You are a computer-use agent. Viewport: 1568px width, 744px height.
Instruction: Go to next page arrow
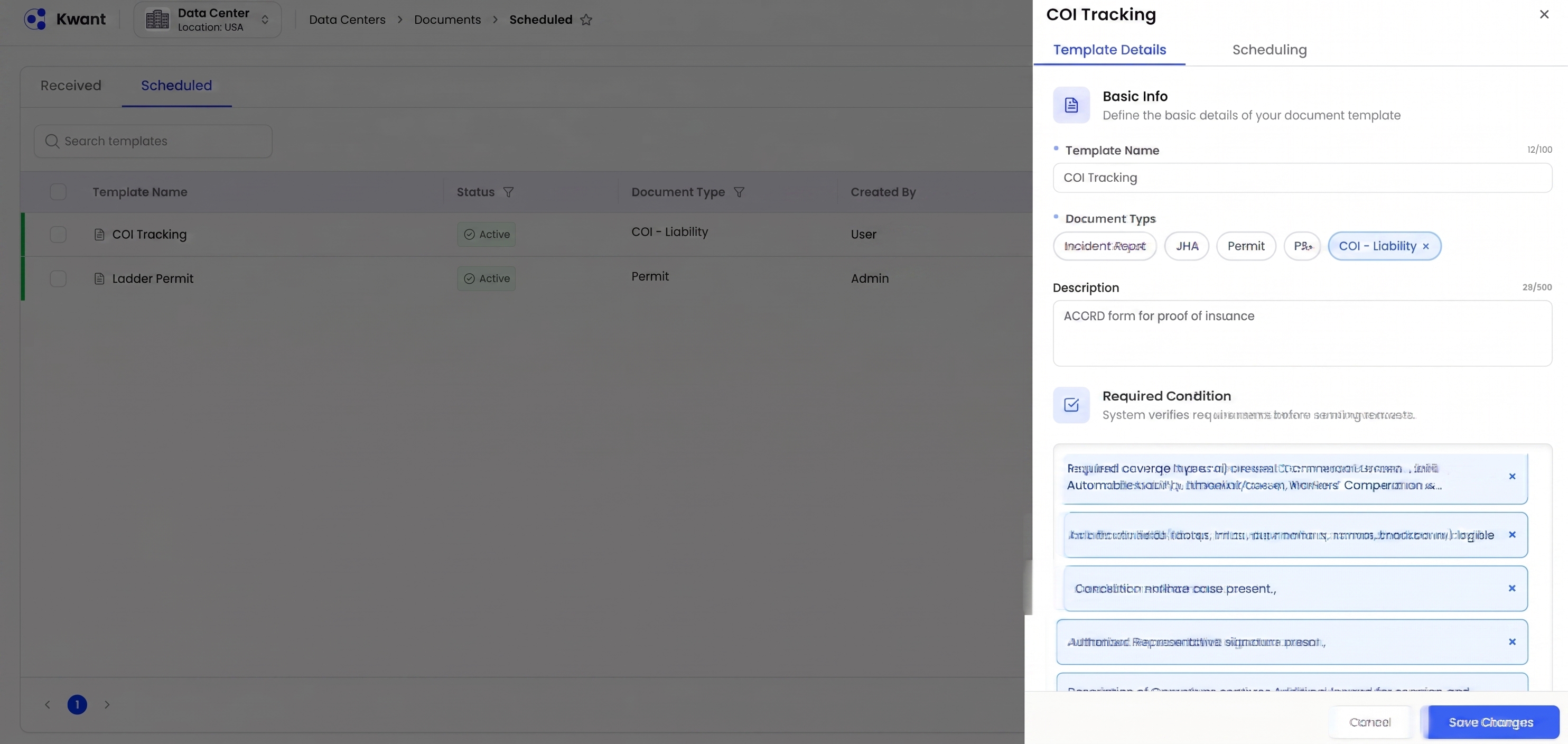point(107,704)
